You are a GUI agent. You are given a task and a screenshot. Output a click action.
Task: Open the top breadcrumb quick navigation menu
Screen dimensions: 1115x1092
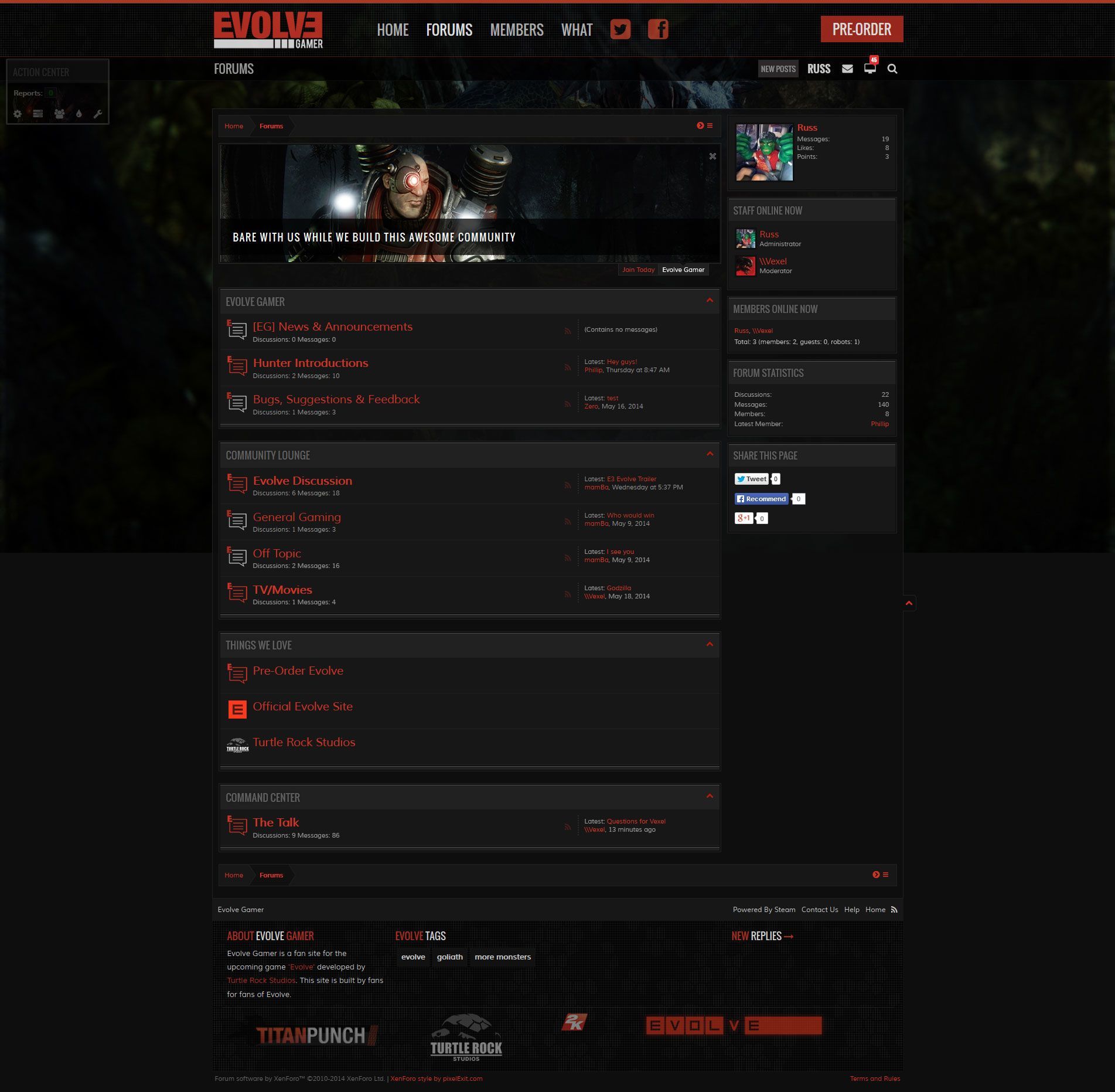705,125
